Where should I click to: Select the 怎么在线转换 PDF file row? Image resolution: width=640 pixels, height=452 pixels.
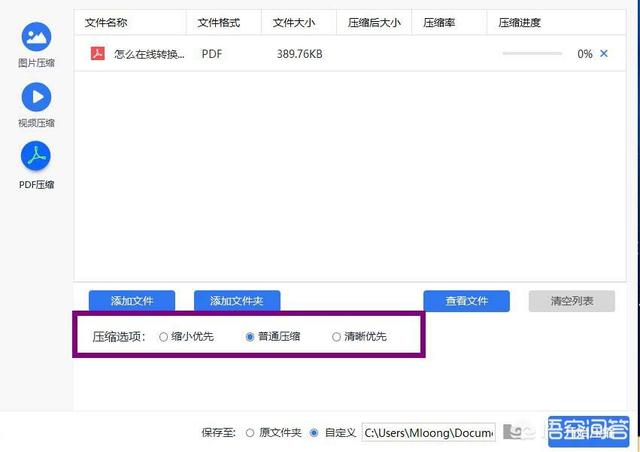pyautogui.click(x=350, y=53)
